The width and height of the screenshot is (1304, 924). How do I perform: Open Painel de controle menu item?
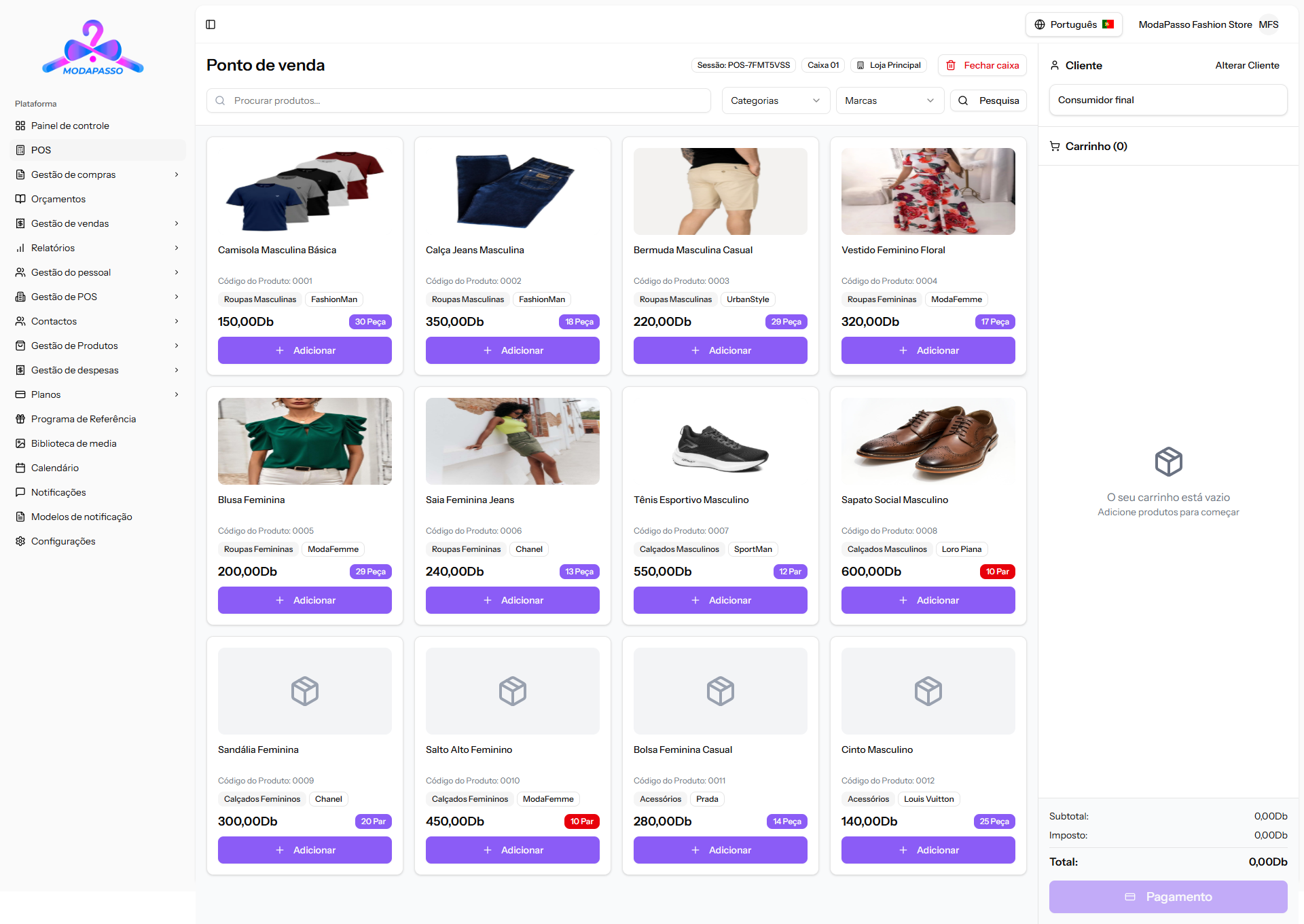pos(69,126)
